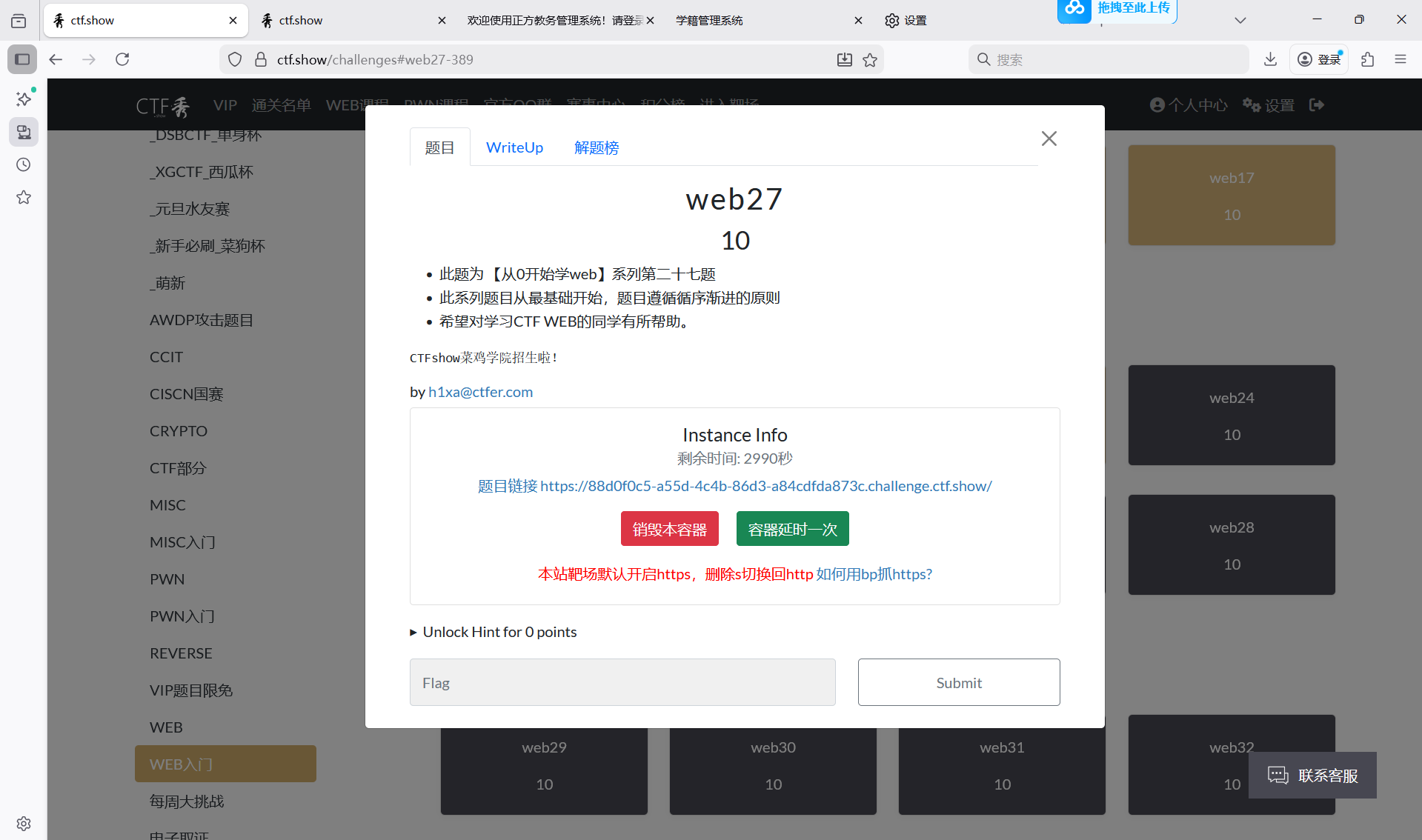Submit the flag

click(959, 682)
